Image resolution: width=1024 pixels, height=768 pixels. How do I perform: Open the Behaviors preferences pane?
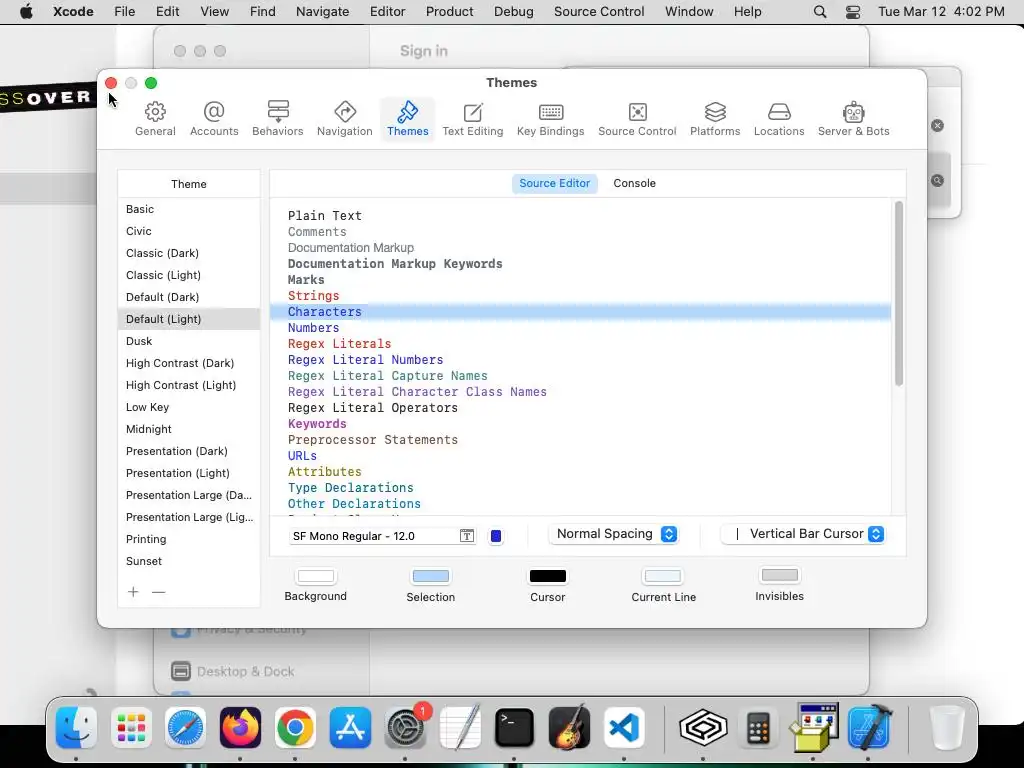click(x=278, y=119)
